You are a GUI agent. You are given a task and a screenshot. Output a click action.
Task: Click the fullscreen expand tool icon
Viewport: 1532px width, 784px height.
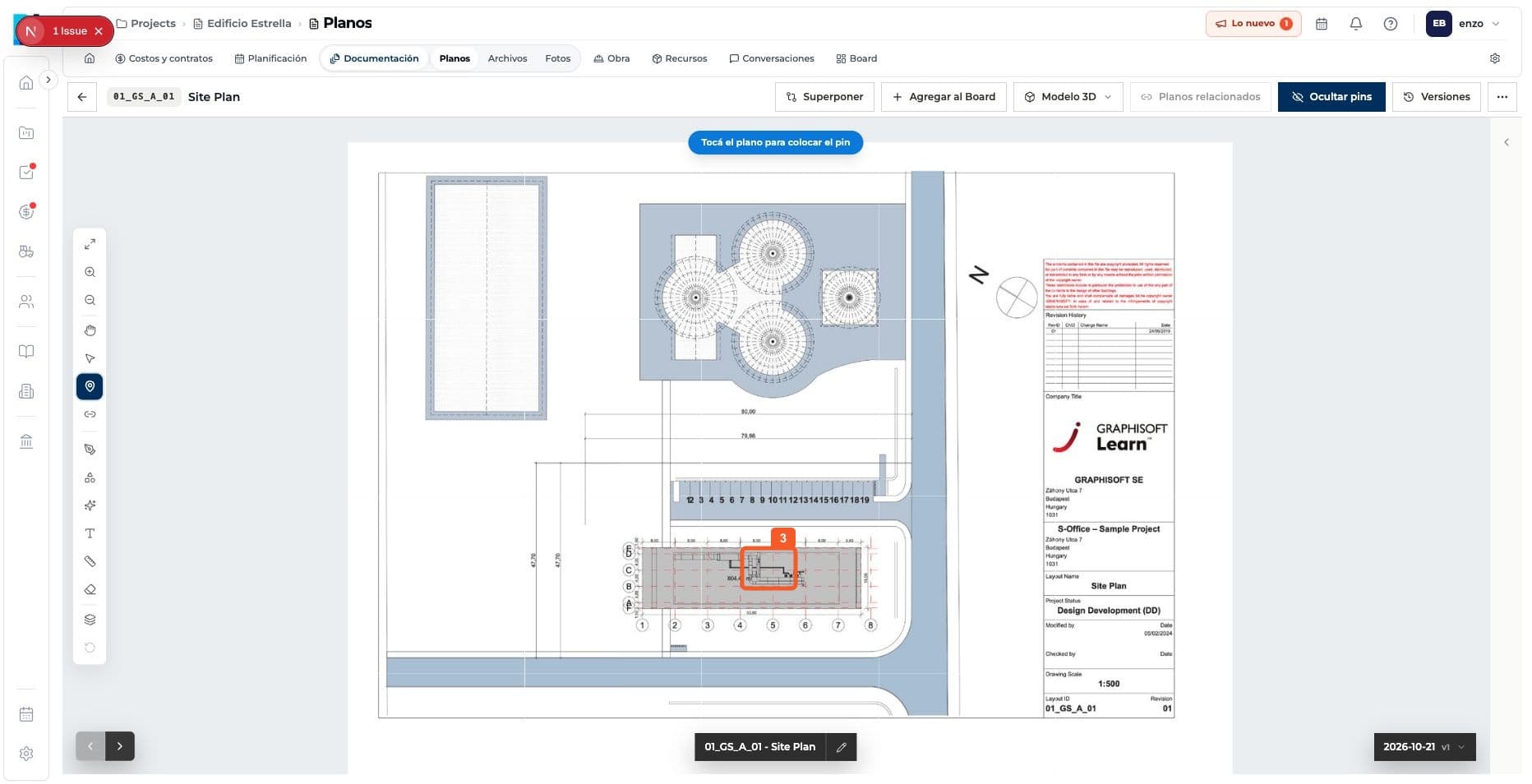(x=90, y=244)
